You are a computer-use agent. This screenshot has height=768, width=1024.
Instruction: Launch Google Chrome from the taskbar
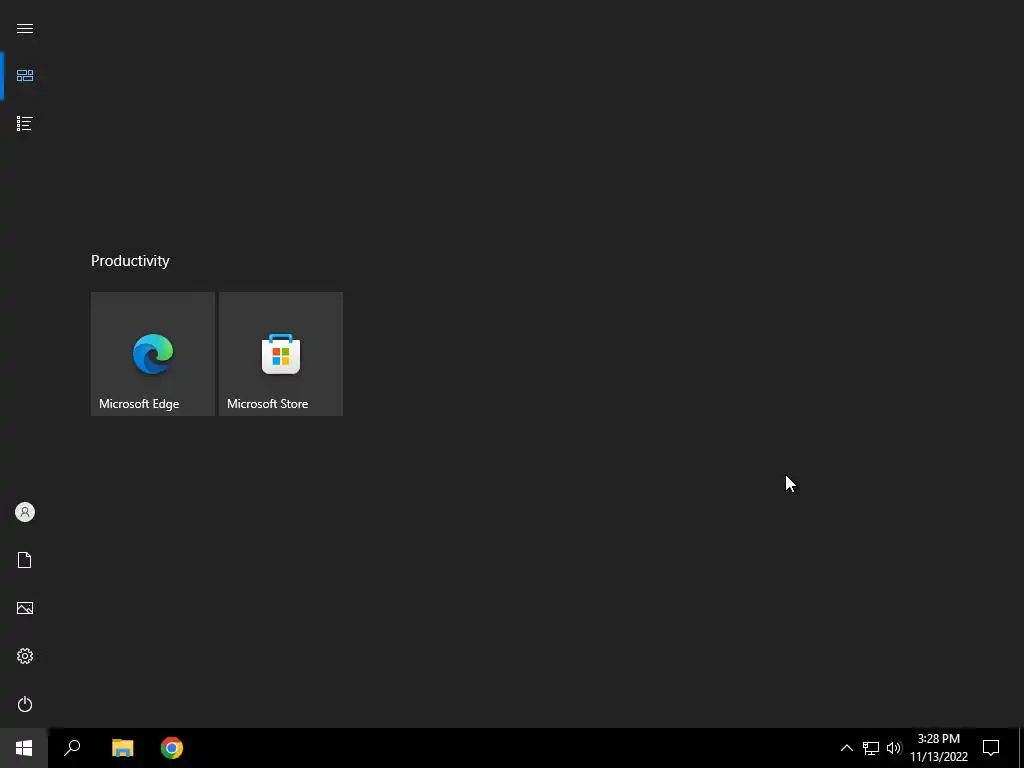(x=172, y=748)
